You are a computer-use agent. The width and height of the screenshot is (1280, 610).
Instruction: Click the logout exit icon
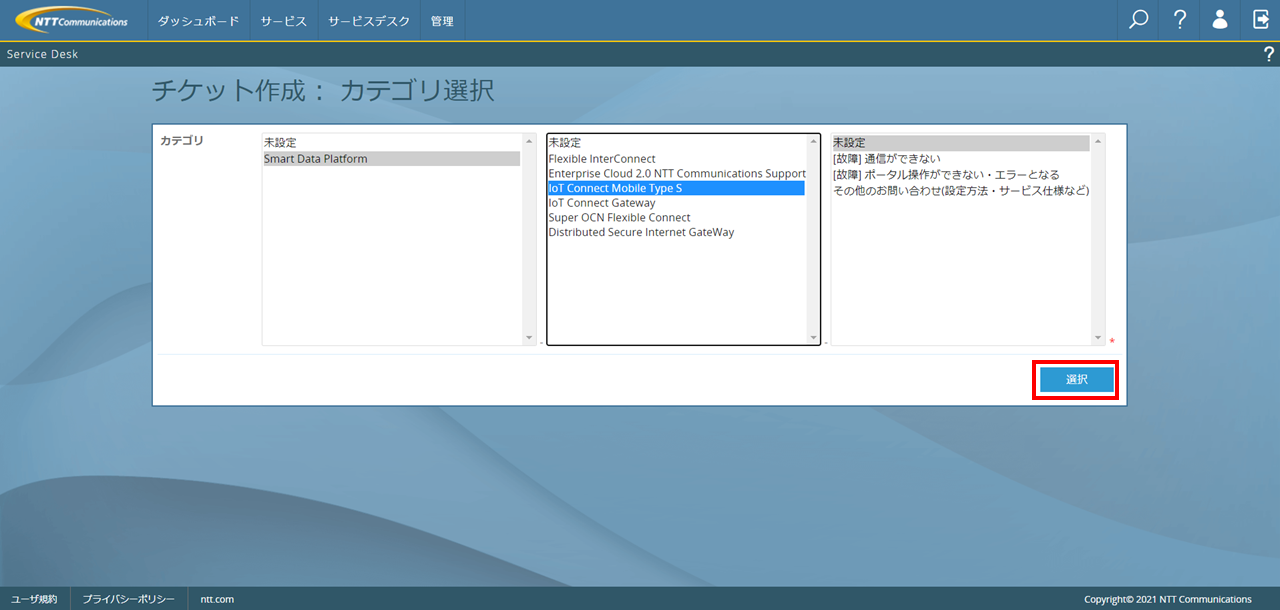(1260, 20)
